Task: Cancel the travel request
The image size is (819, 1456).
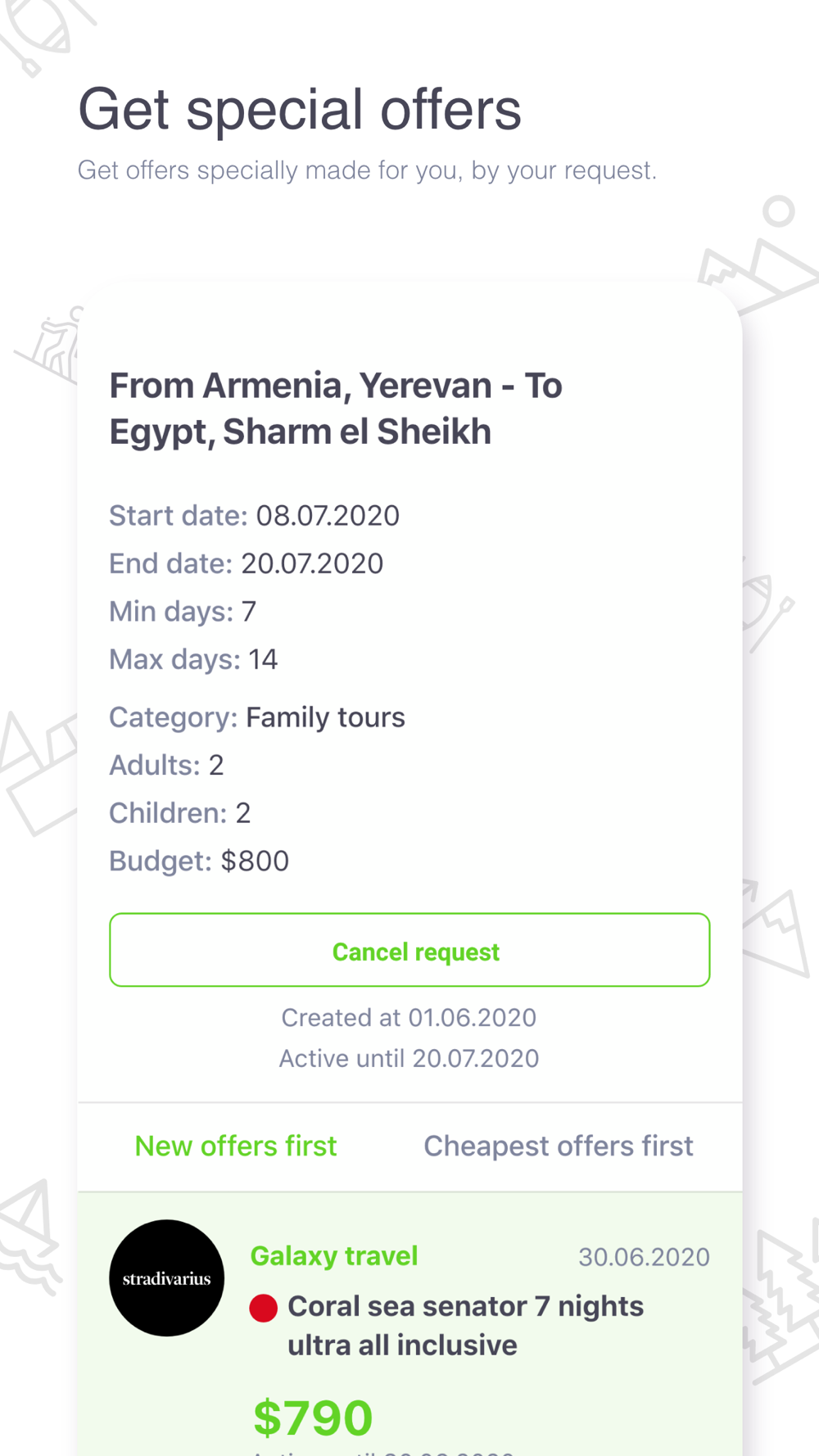Action: [x=409, y=950]
